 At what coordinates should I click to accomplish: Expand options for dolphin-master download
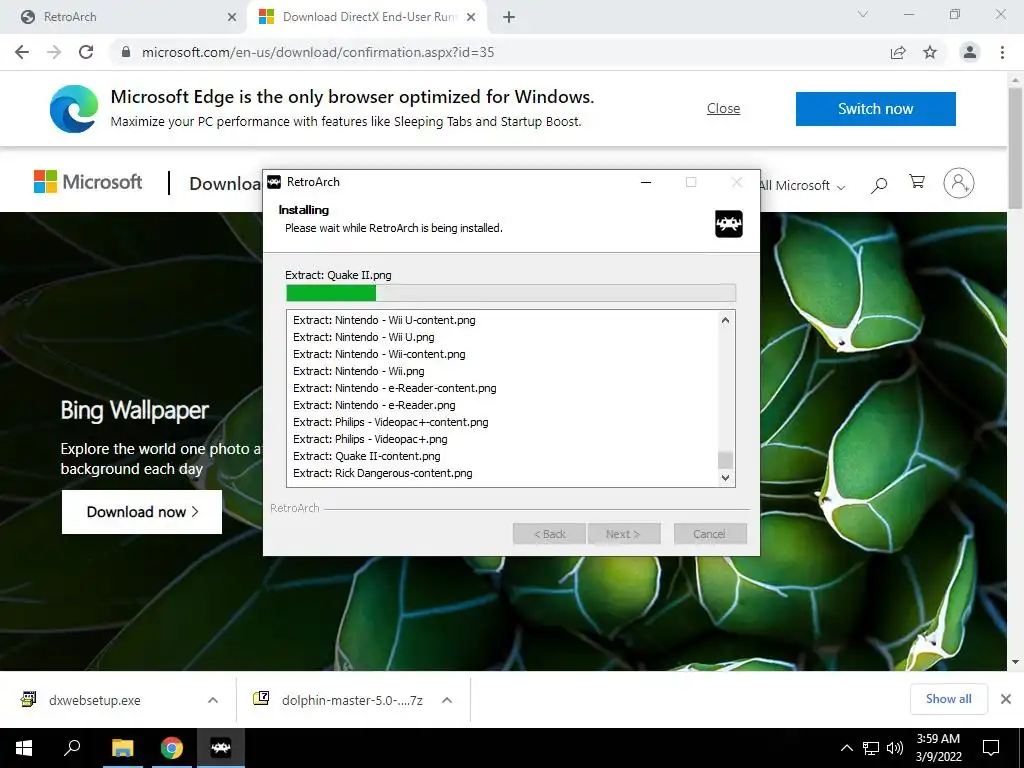pyautogui.click(x=447, y=700)
